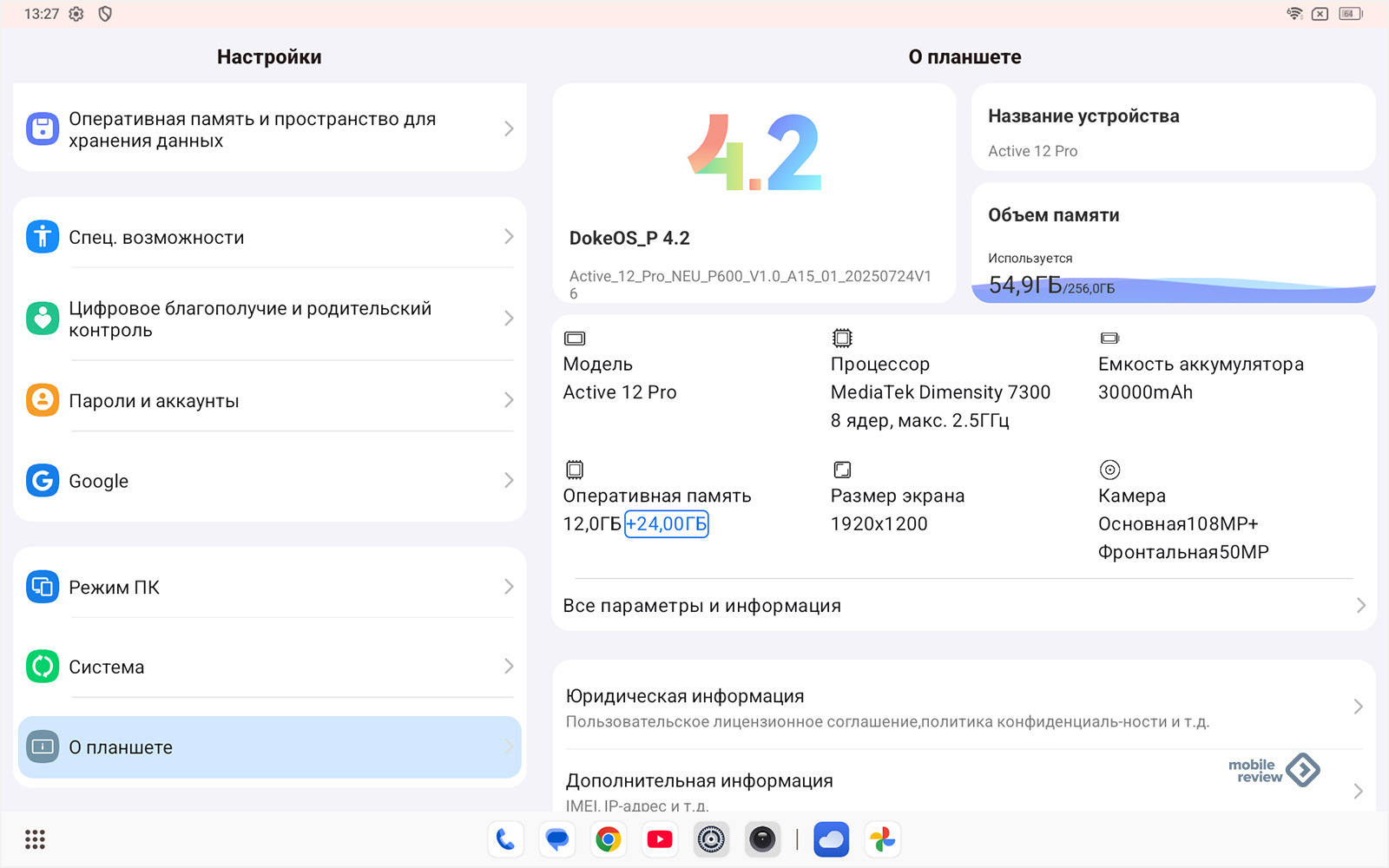Launch YouTube from the dock

(x=660, y=839)
